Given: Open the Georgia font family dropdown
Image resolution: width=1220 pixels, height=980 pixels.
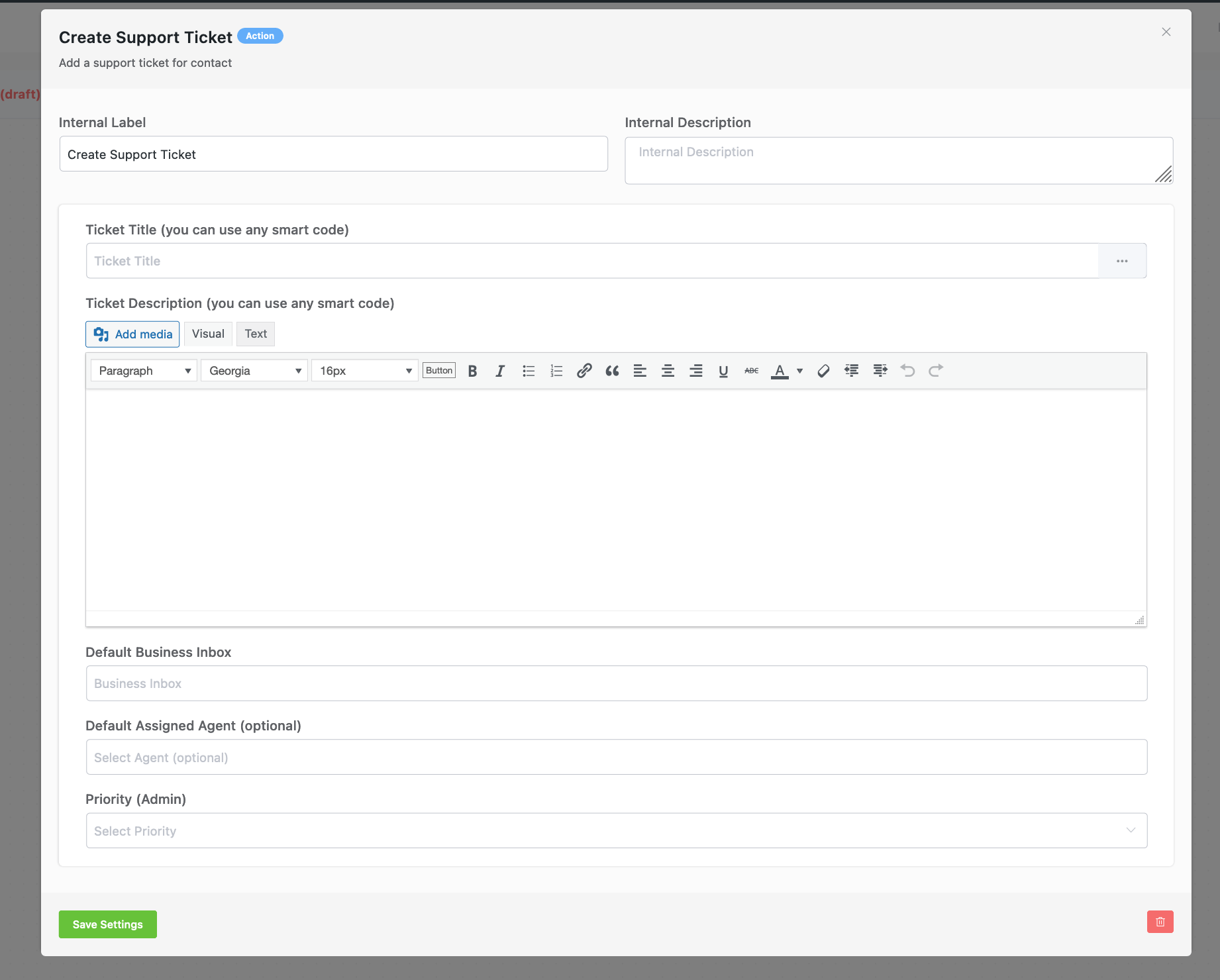Looking at the screenshot, I should 254,370.
